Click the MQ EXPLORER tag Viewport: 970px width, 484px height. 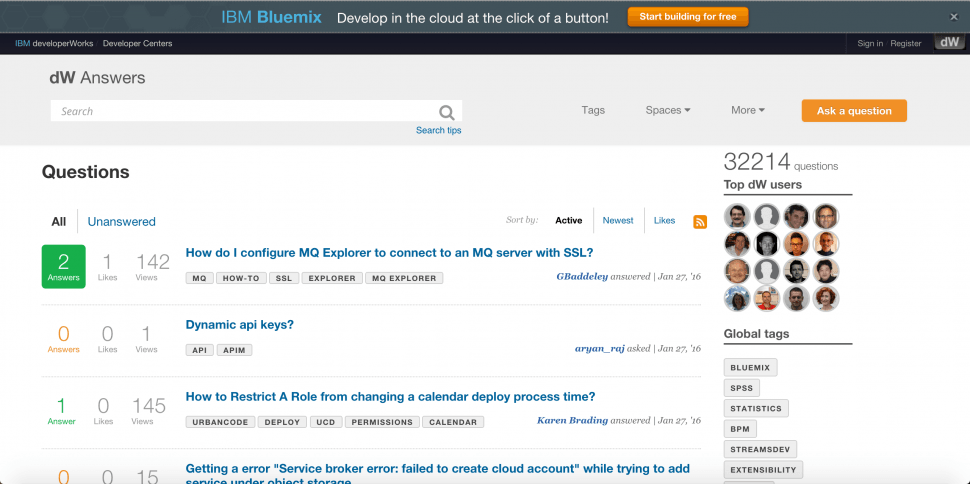point(404,279)
